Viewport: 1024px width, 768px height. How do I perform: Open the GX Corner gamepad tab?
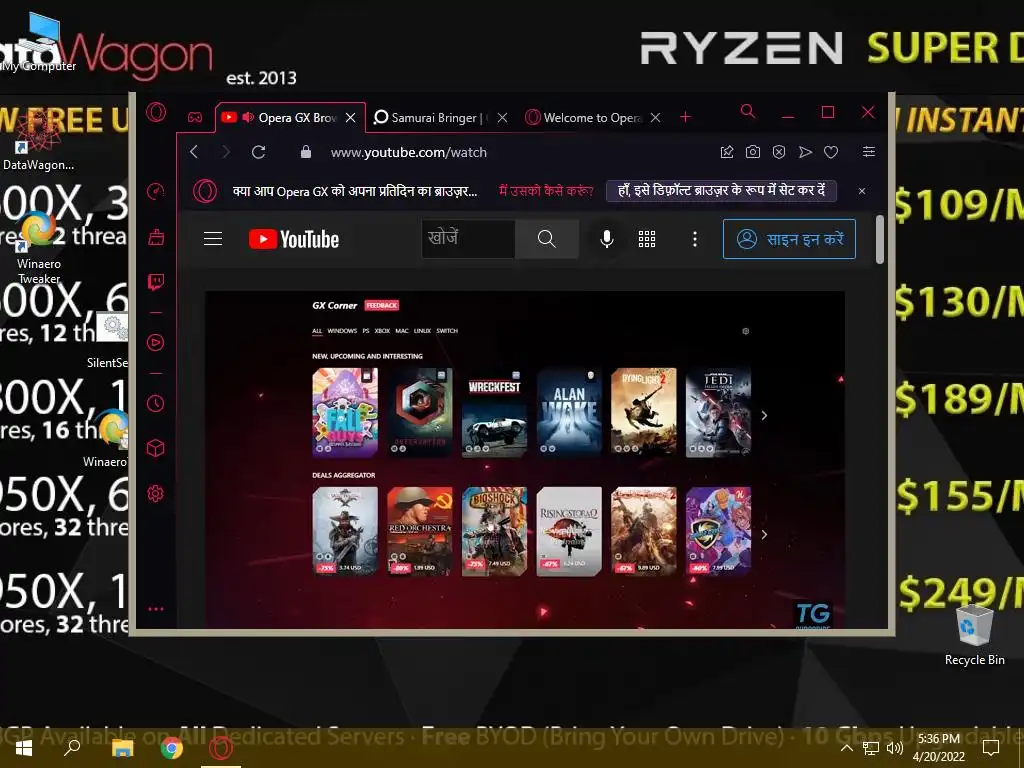195,118
